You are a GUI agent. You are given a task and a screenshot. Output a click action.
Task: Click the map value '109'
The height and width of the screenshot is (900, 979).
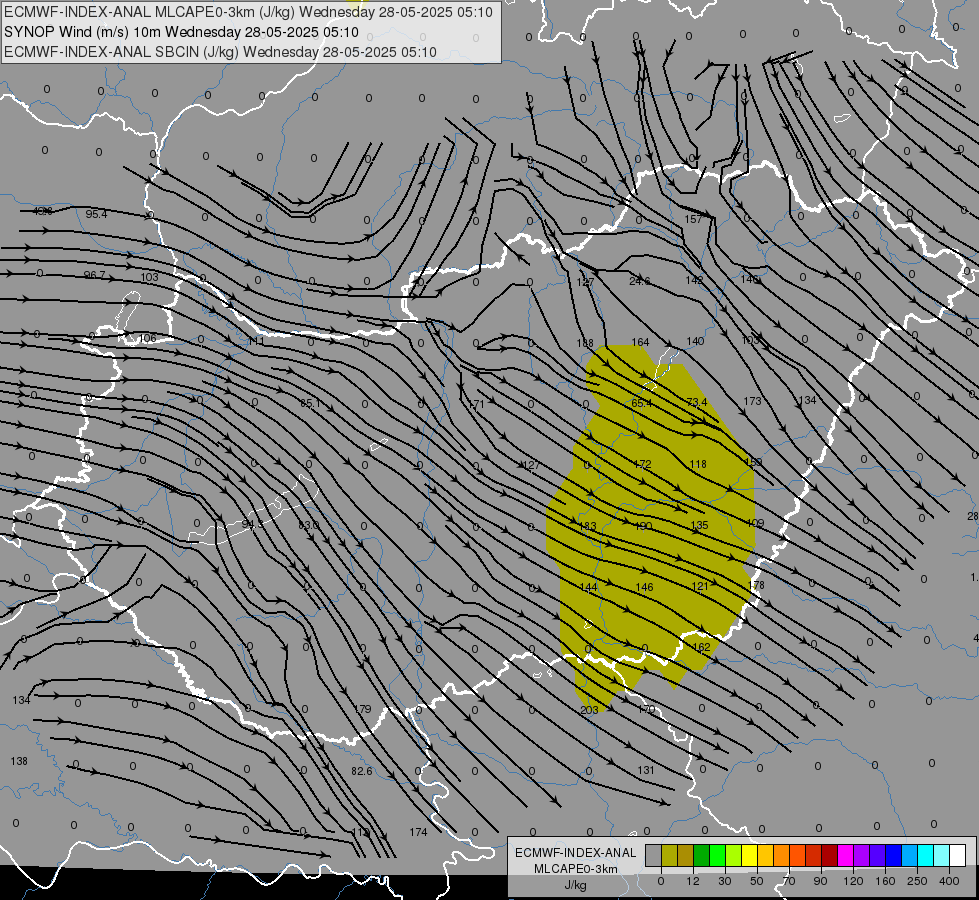click(755, 523)
